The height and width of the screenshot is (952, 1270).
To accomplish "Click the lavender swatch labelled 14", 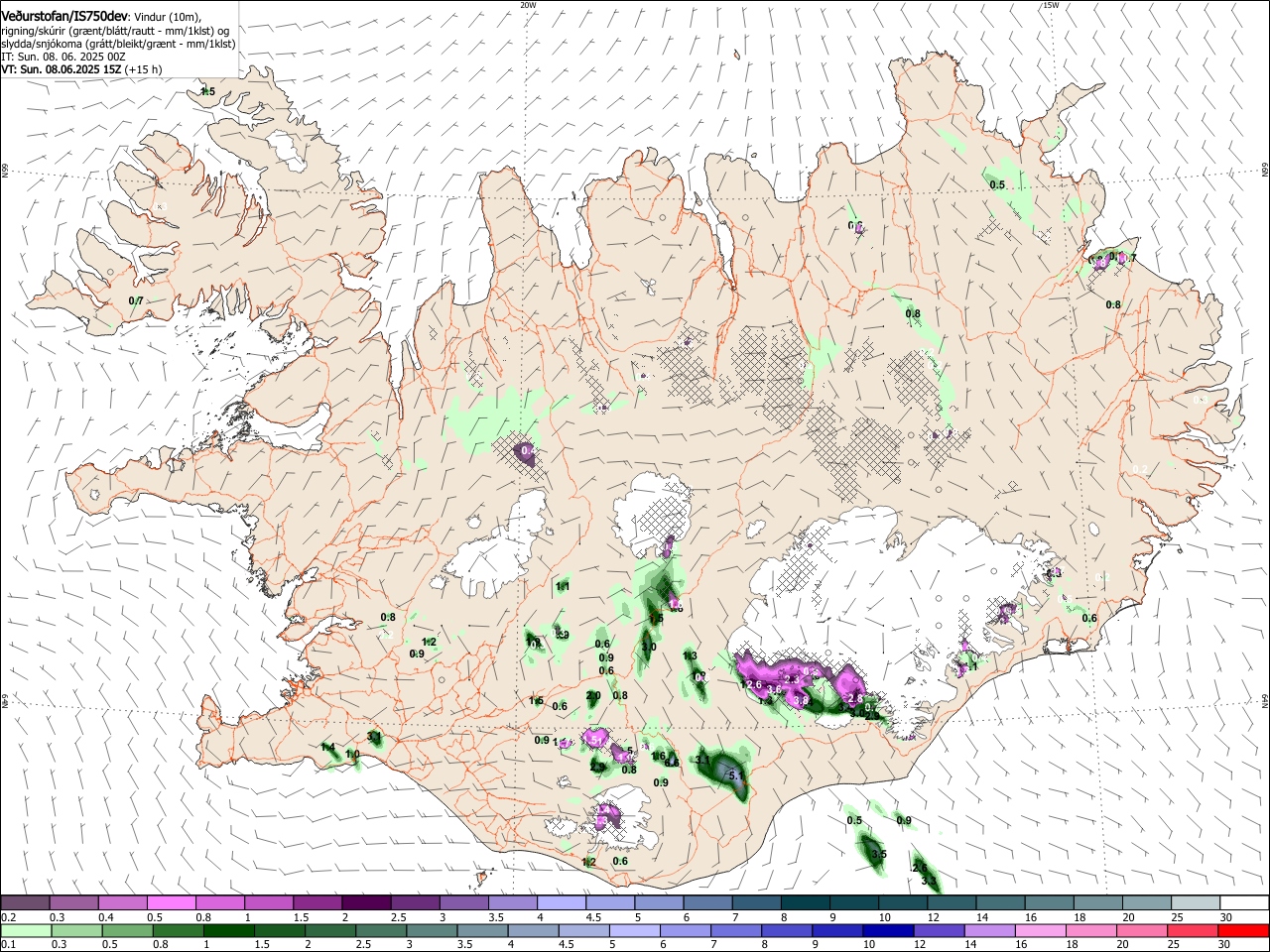I will (x=989, y=930).
